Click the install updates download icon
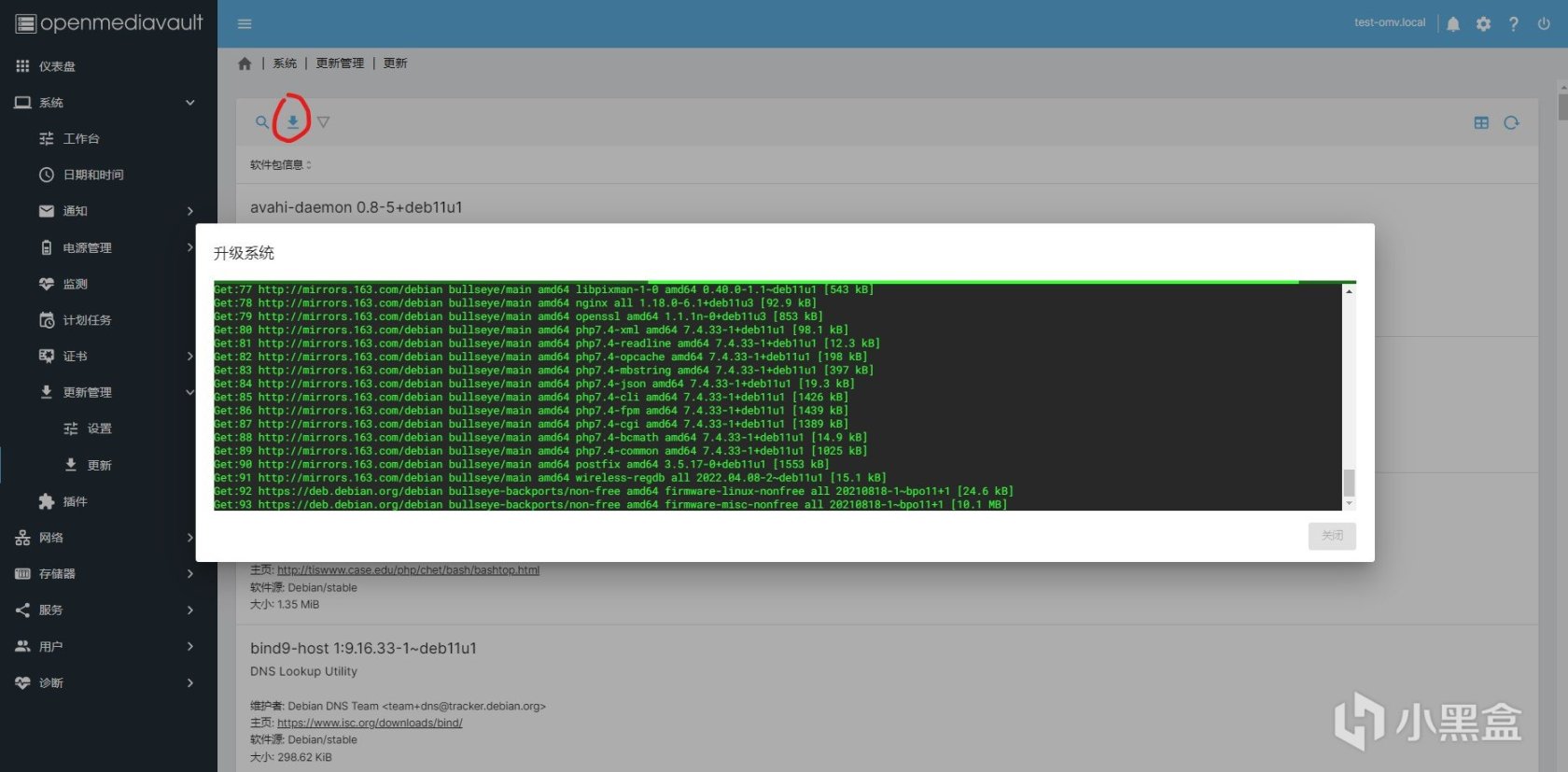Image resolution: width=1568 pixels, height=772 pixels. click(292, 122)
